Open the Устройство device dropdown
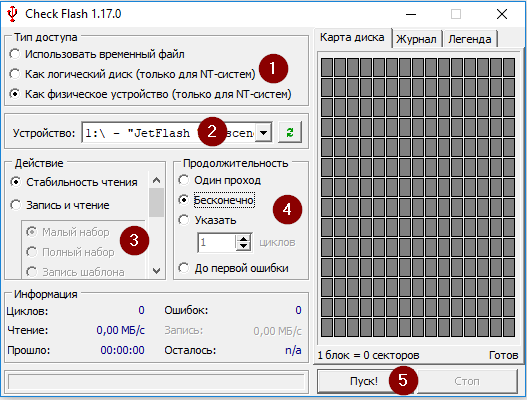The height and width of the screenshot is (400, 527). coord(264,133)
